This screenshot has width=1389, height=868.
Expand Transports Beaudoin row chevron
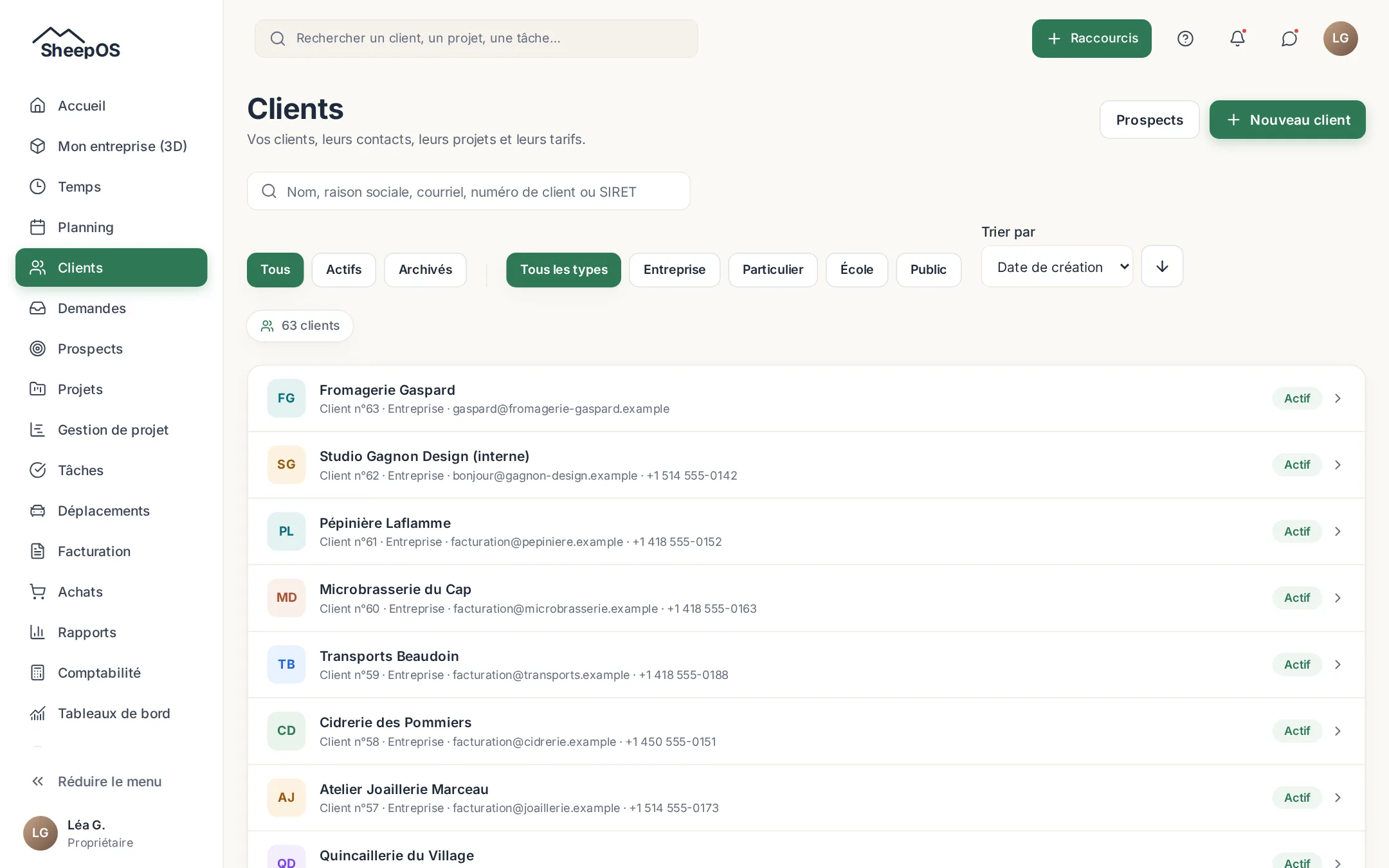1338,665
